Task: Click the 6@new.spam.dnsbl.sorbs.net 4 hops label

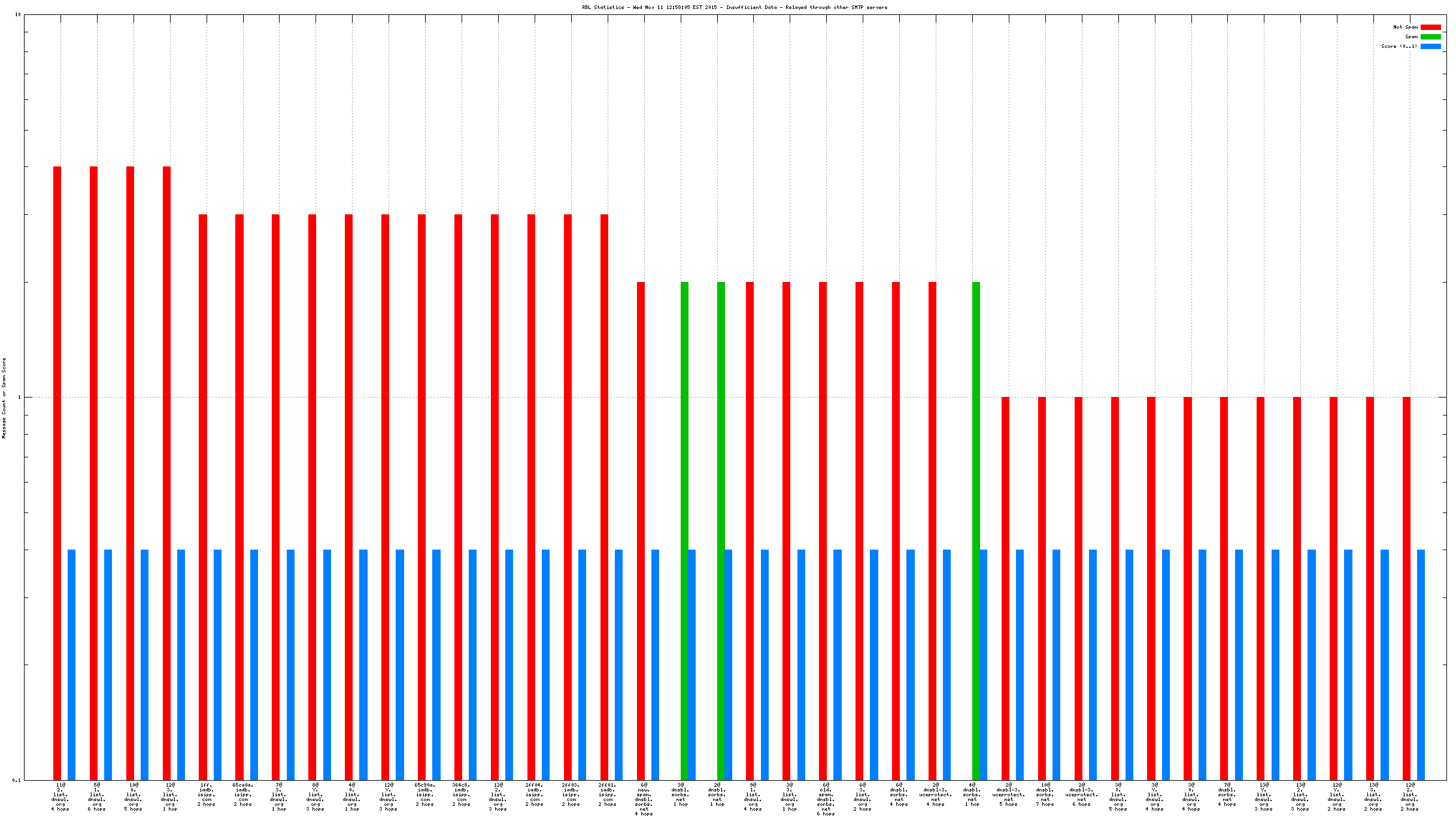Action: [644, 799]
